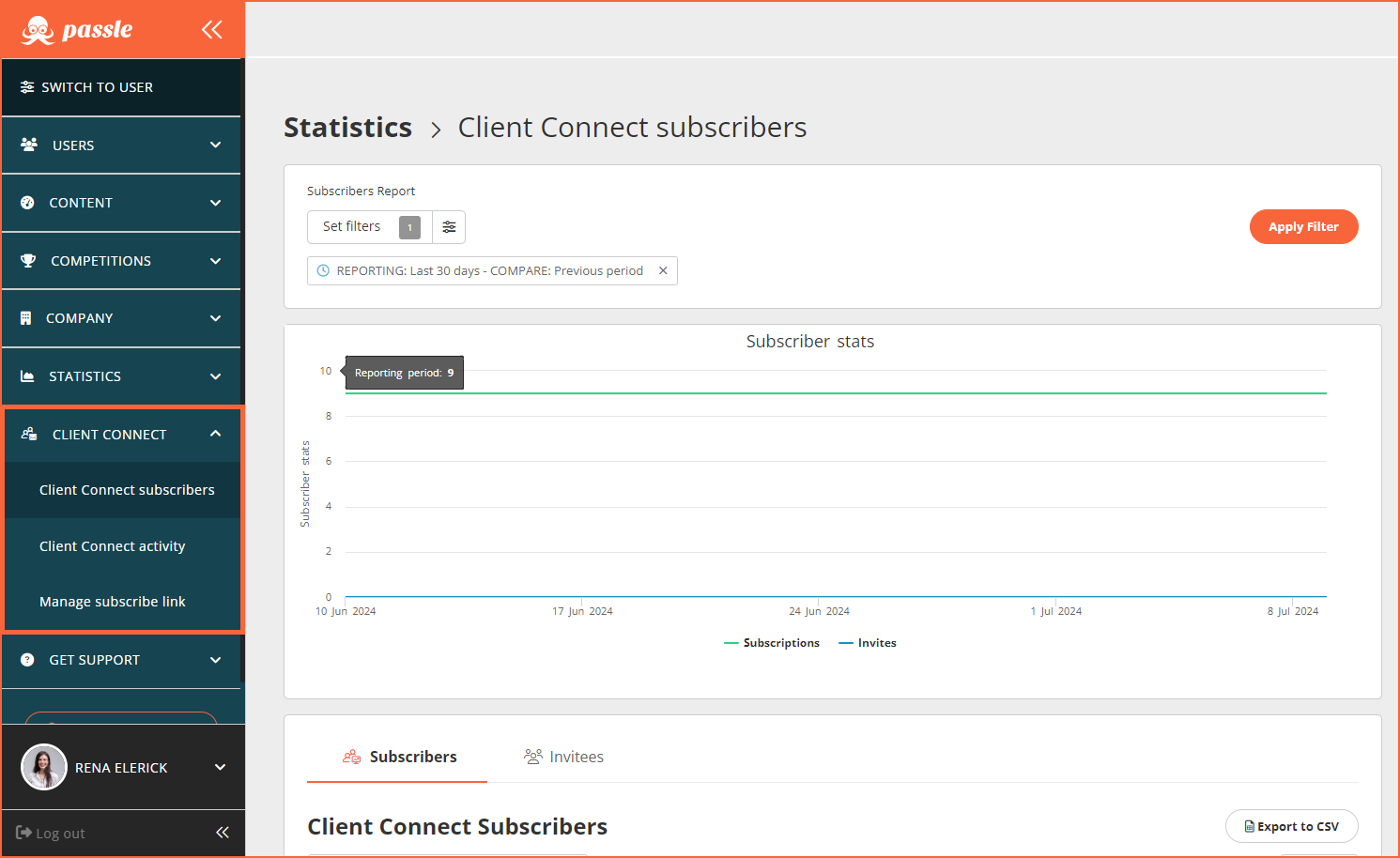Switch to the Invitees tab

563,757
